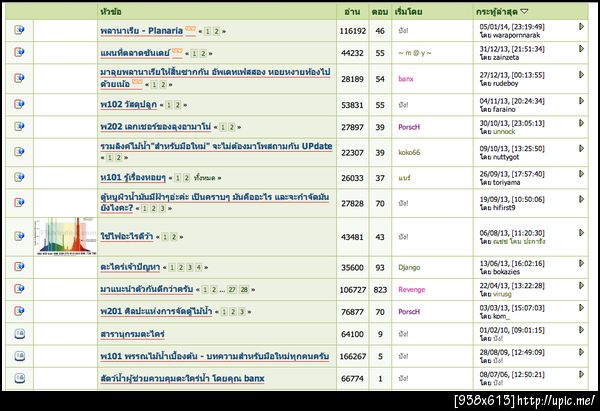The image size is (600, 411).
Task: Go to last post arrow by hifirst9
Action: [581, 199]
